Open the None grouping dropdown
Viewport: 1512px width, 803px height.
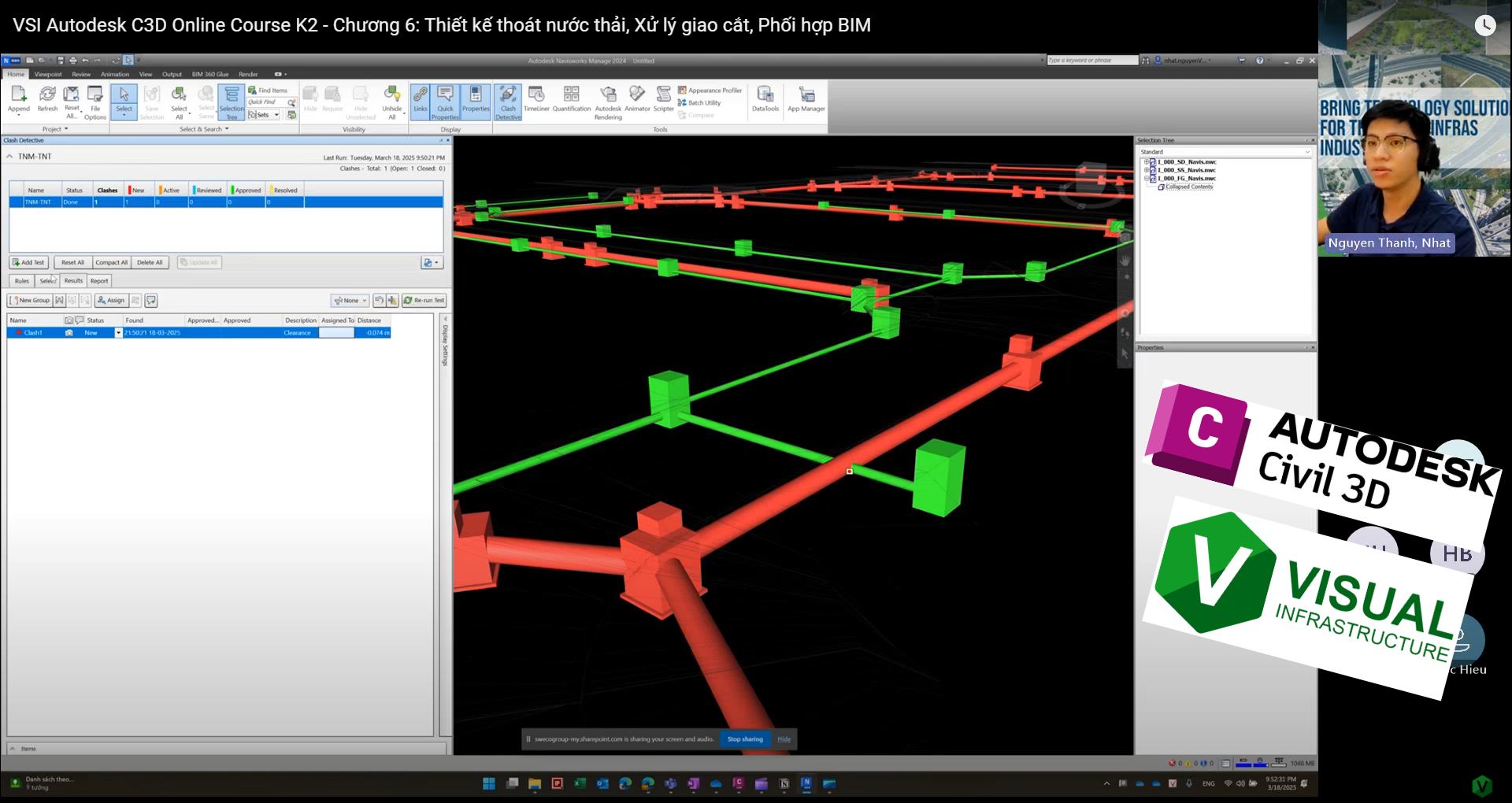pyautogui.click(x=350, y=300)
